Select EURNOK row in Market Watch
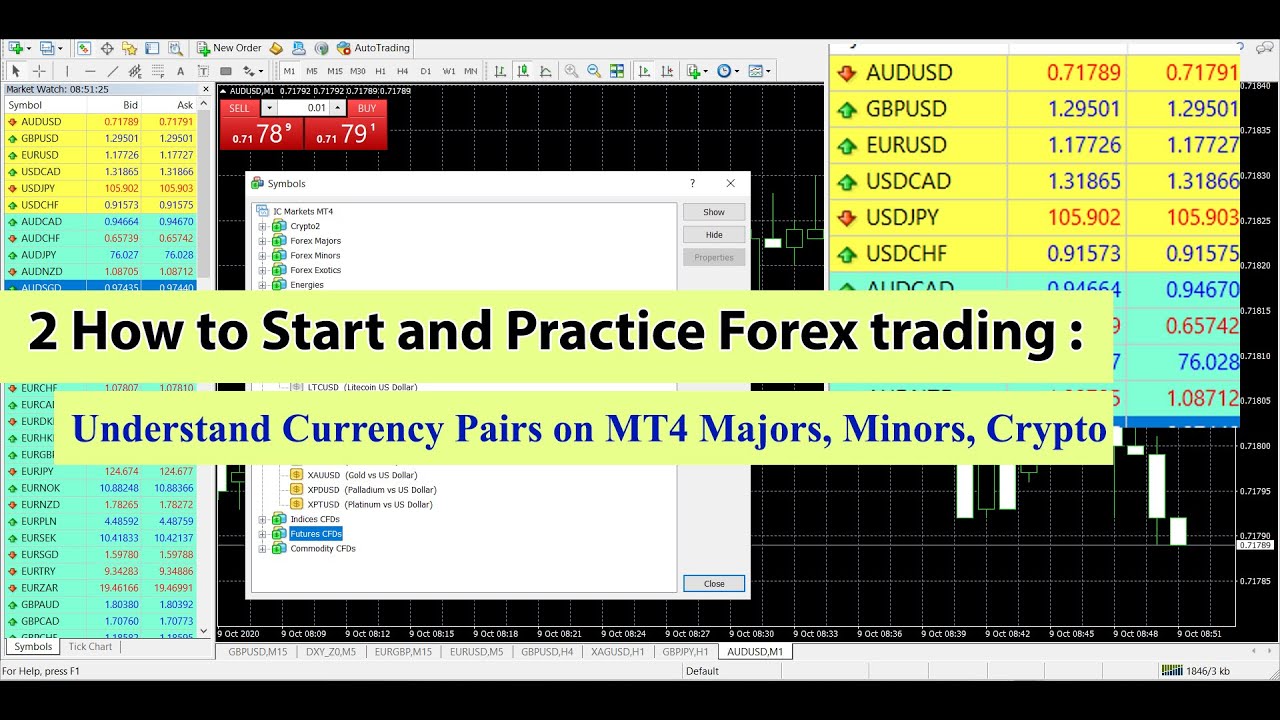The height and width of the screenshot is (720, 1280). click(100, 488)
